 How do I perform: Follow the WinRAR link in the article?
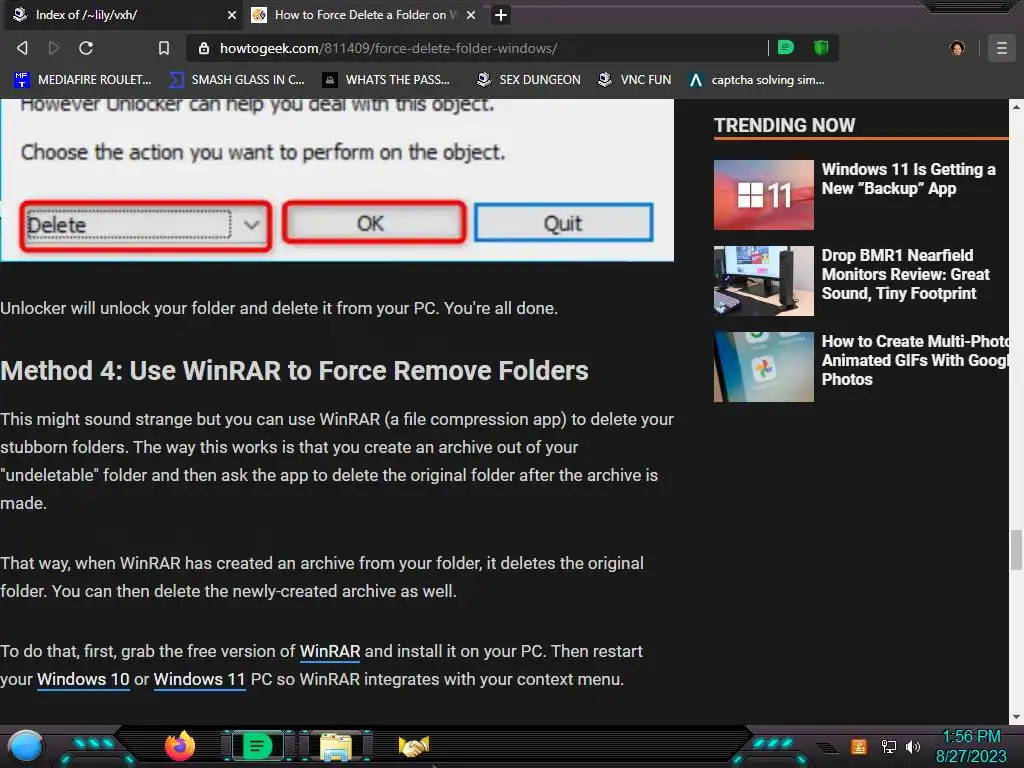(330, 652)
